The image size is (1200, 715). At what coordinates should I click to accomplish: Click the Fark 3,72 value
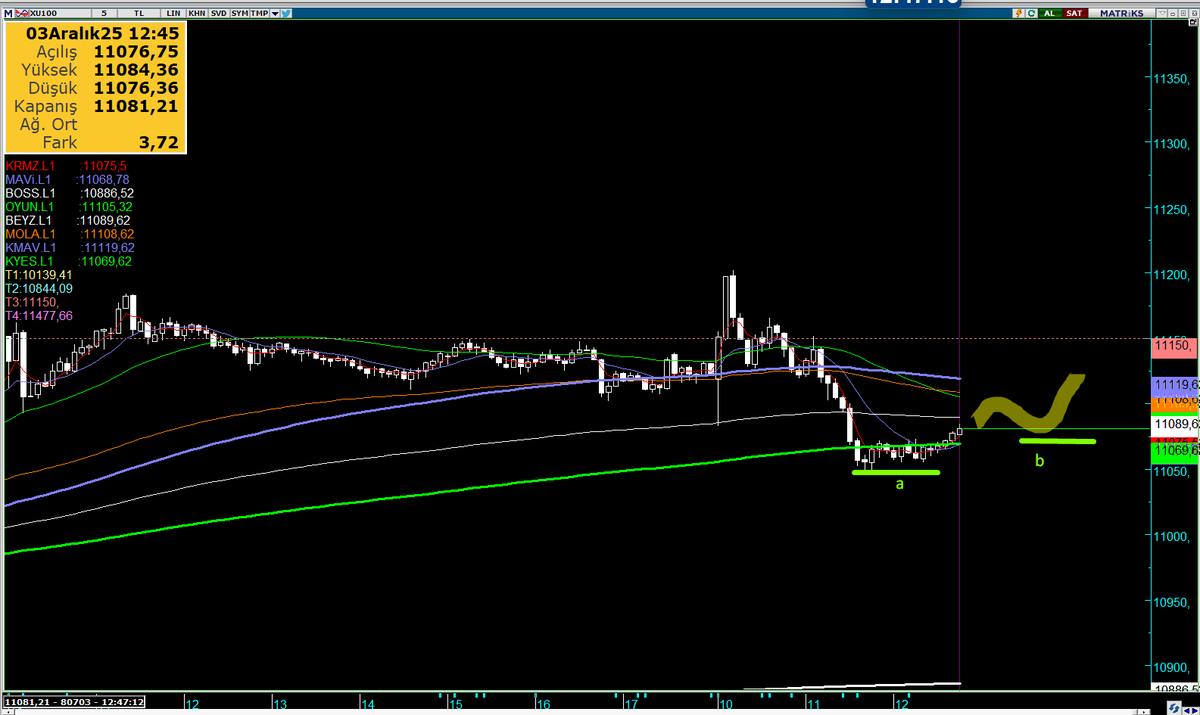159,143
